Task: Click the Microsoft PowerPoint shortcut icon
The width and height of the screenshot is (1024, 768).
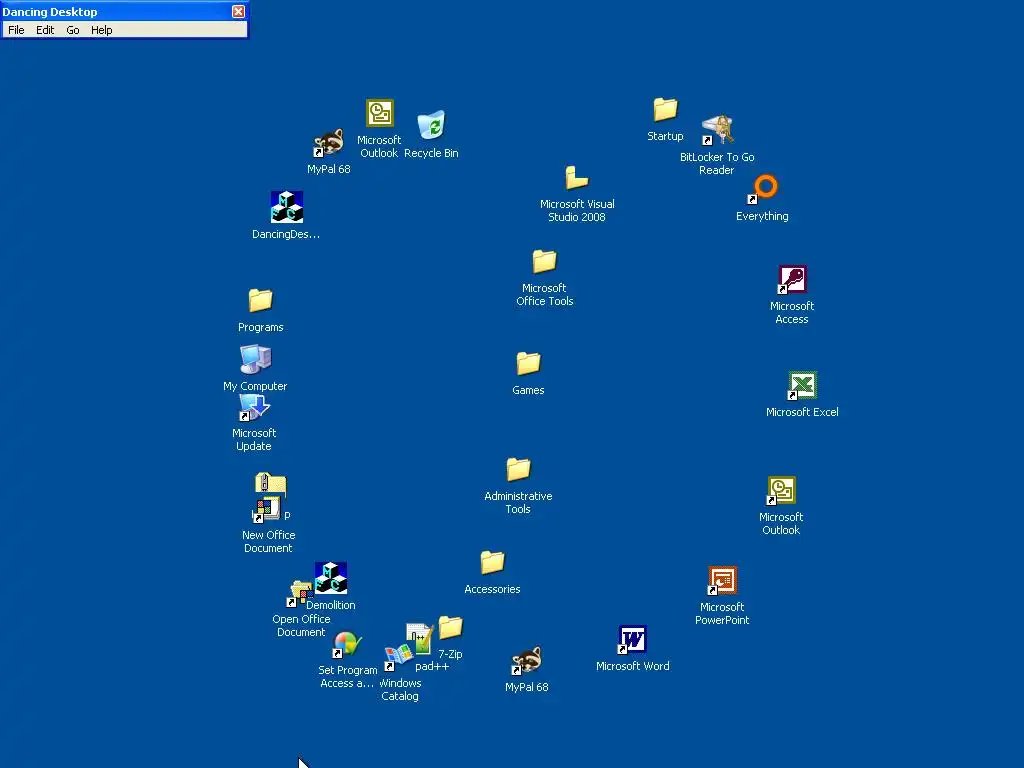Action: pos(722,581)
